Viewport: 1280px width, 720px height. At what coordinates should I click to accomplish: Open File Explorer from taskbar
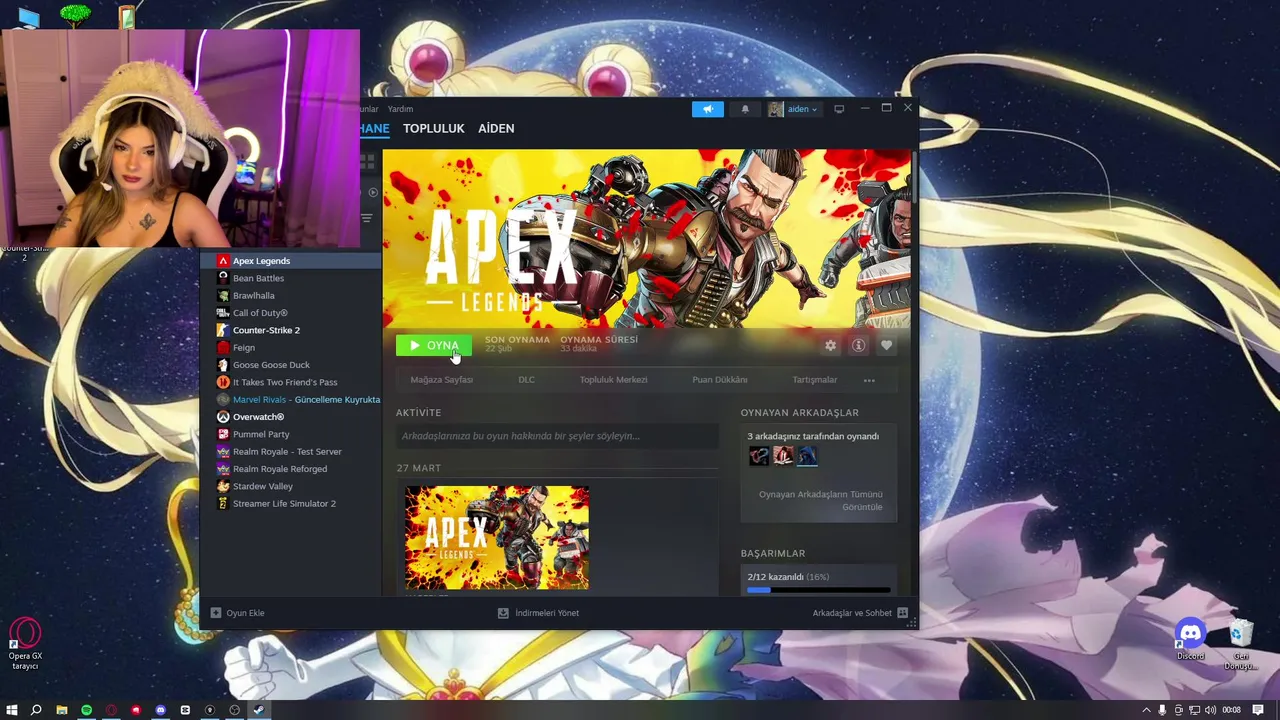coord(62,710)
